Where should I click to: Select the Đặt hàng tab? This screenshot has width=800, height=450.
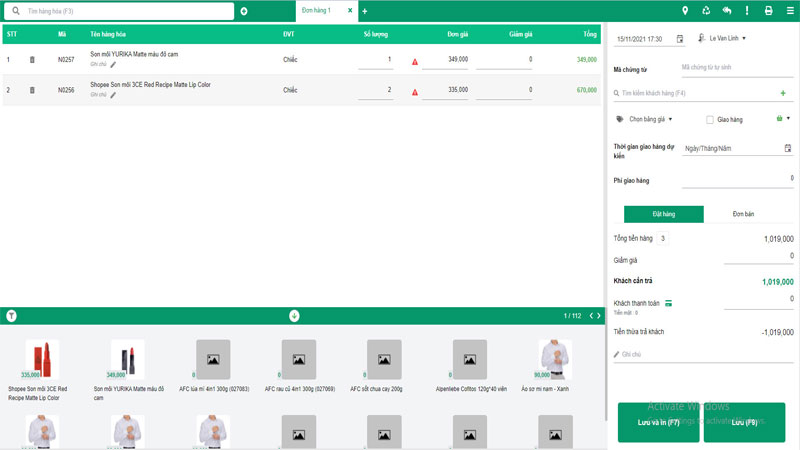click(664, 214)
